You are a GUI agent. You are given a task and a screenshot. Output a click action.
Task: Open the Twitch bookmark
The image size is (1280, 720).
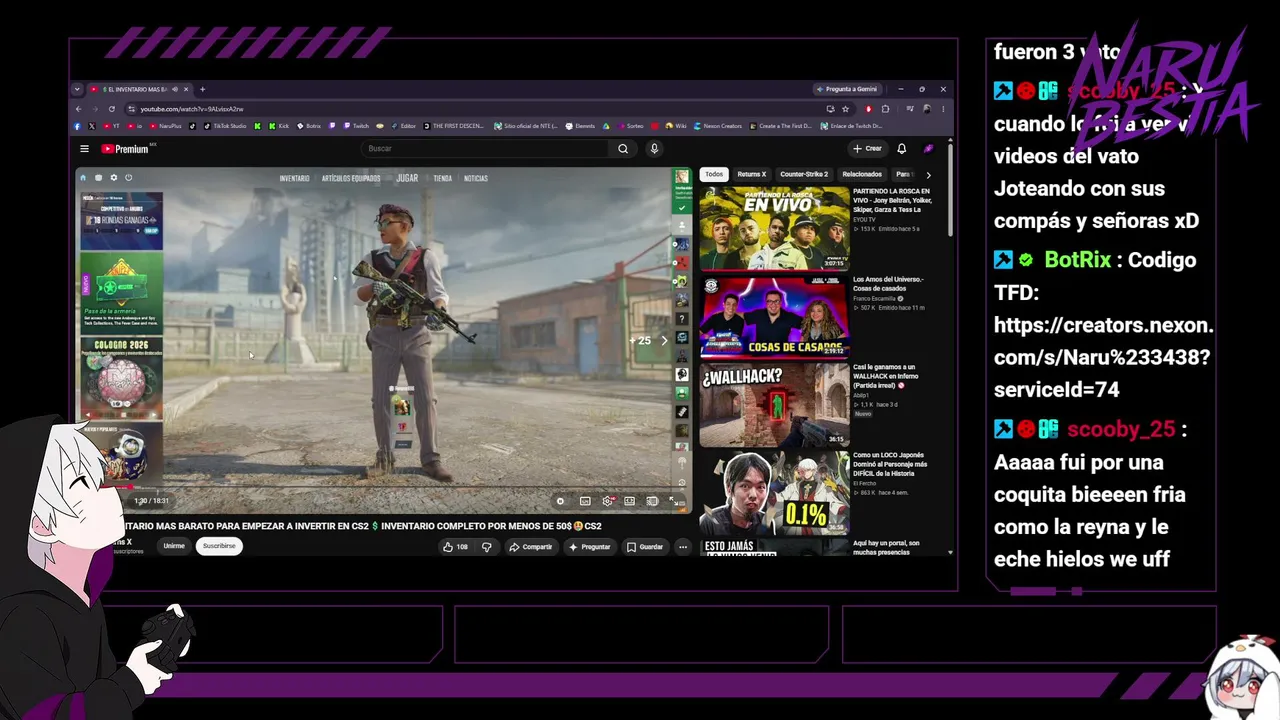tap(356, 126)
